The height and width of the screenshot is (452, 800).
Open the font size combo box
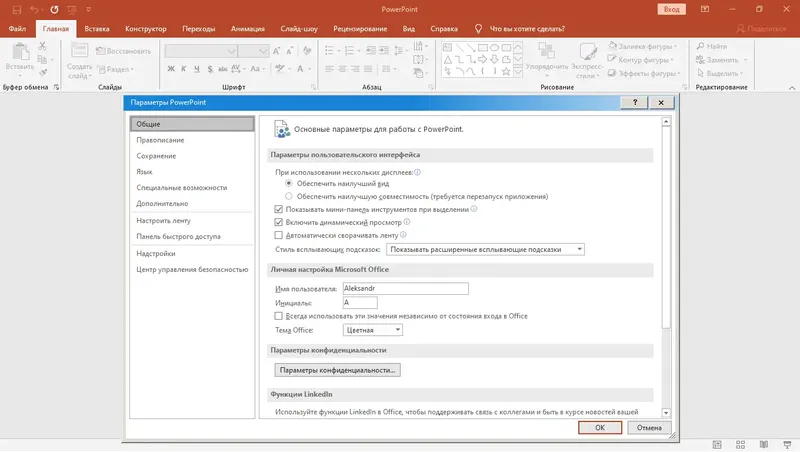tap(254, 51)
